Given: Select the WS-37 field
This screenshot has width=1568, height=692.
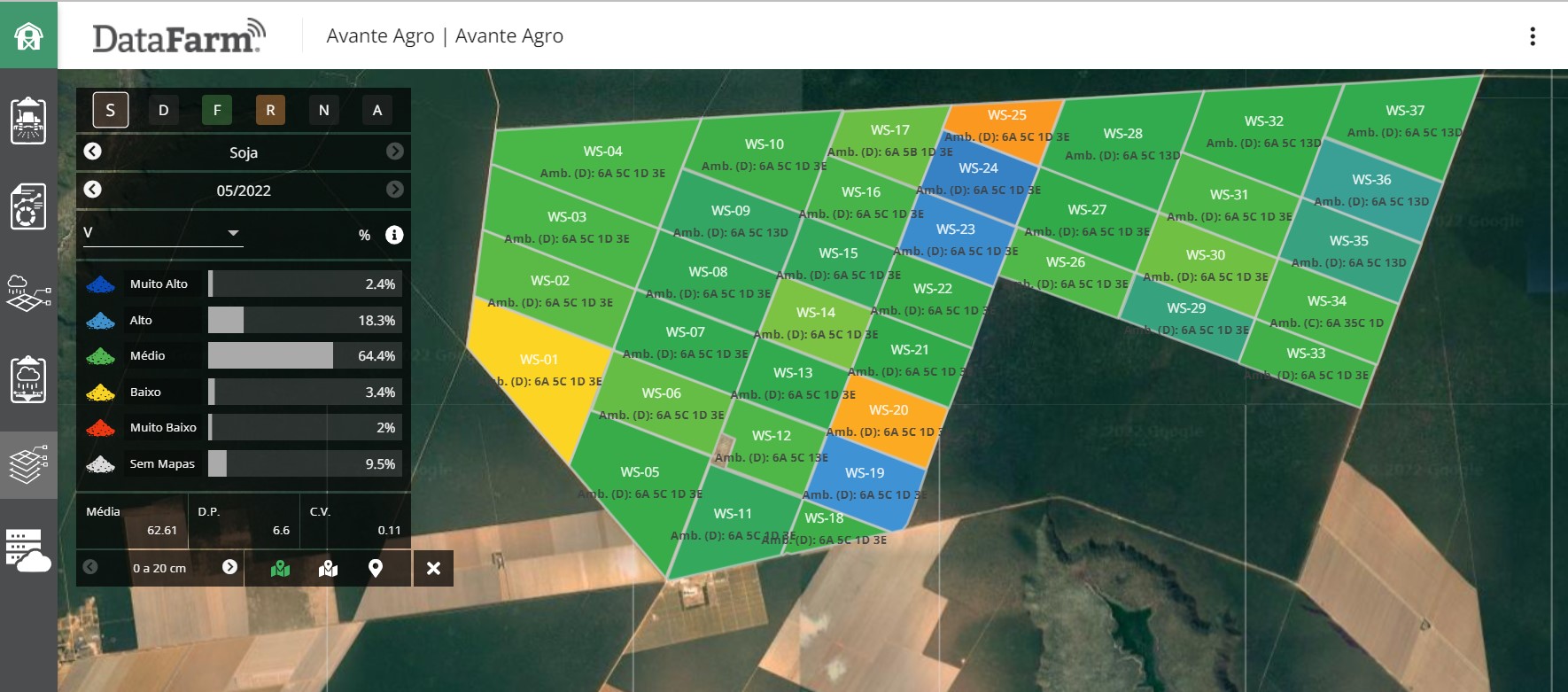Looking at the screenshot, I should [1406, 124].
